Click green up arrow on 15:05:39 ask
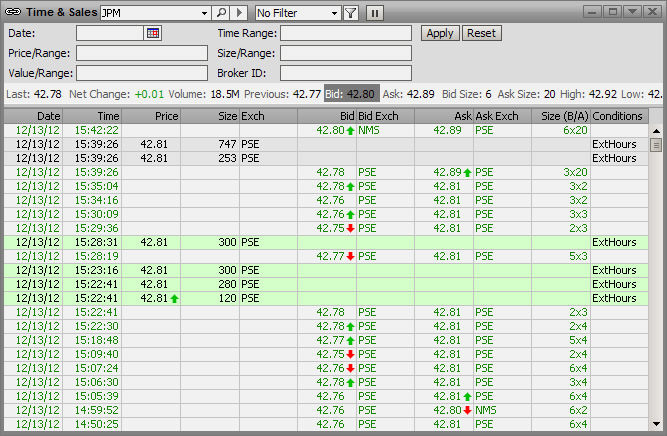Image resolution: width=667 pixels, height=436 pixels. tap(467, 396)
